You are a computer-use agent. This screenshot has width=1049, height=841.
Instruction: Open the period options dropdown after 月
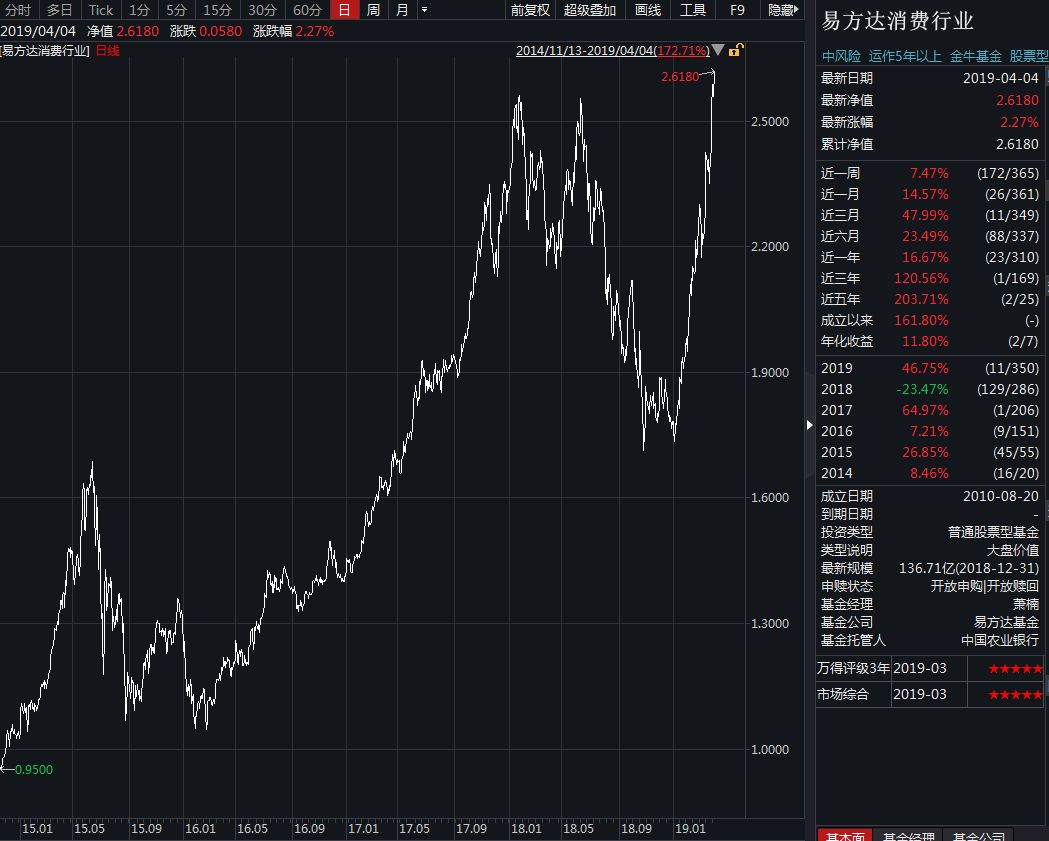pyautogui.click(x=424, y=9)
